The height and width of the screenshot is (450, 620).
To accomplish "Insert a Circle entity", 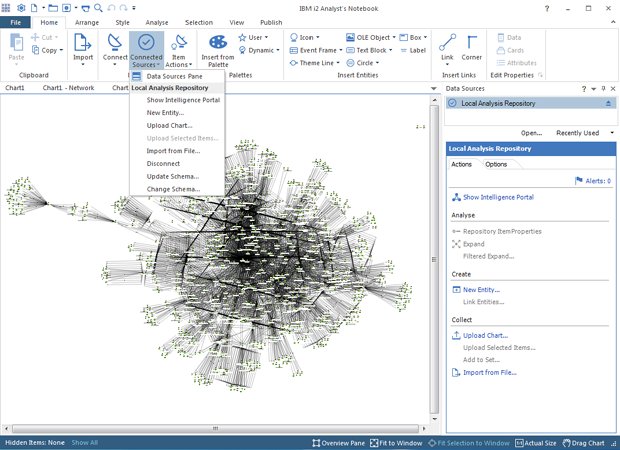I will point(362,63).
